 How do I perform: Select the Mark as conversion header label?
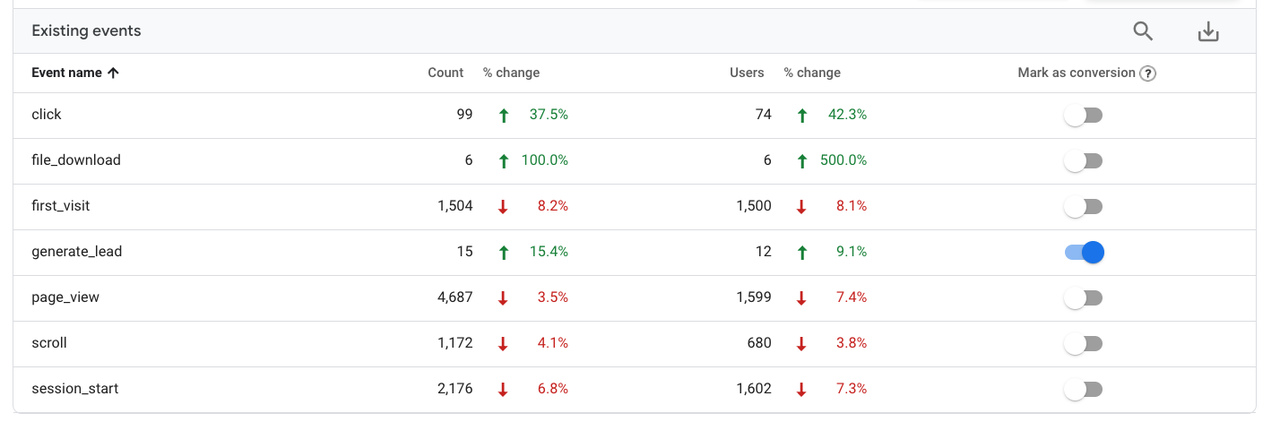pos(1076,73)
